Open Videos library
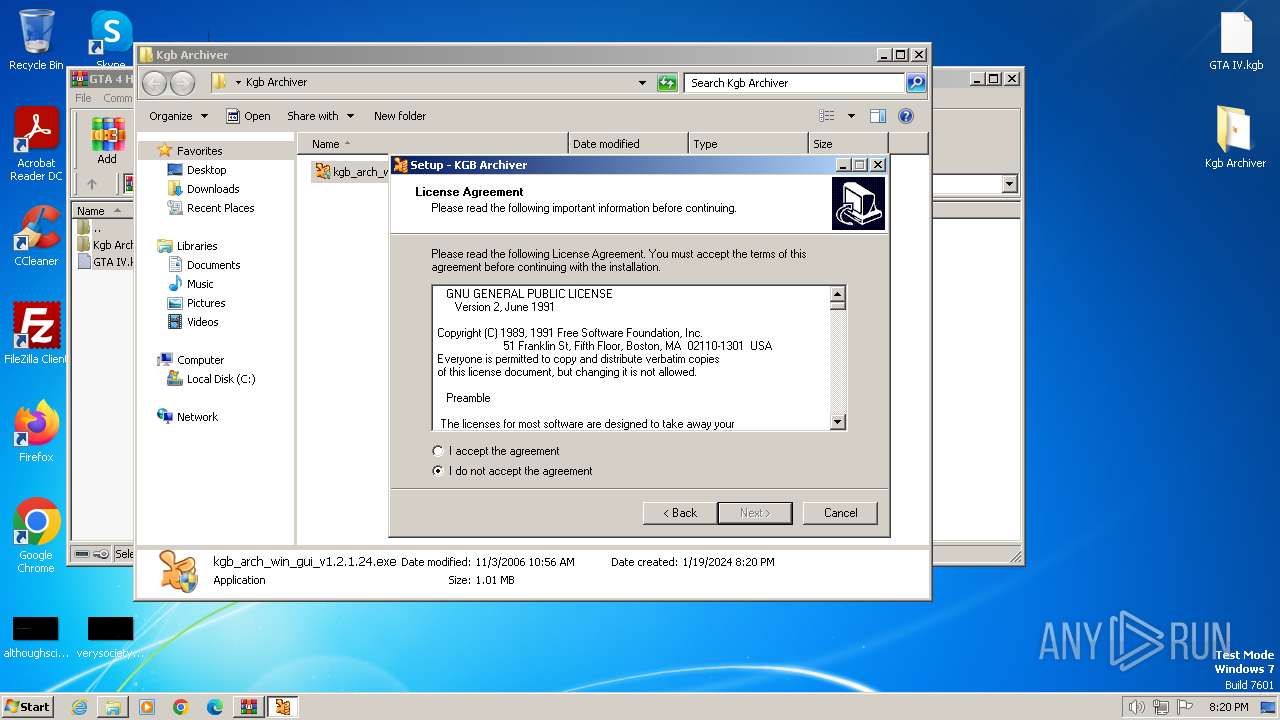1280x720 pixels. pyautogui.click(x=202, y=322)
